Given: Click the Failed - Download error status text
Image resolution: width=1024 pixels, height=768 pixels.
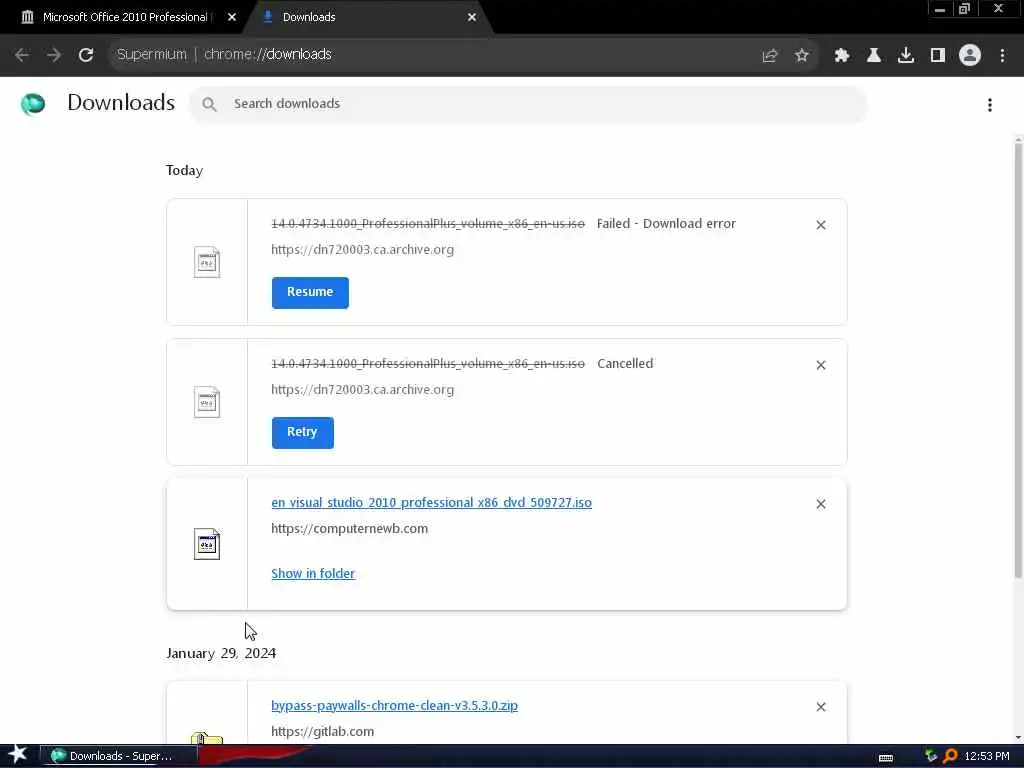Looking at the screenshot, I should coord(666,224).
